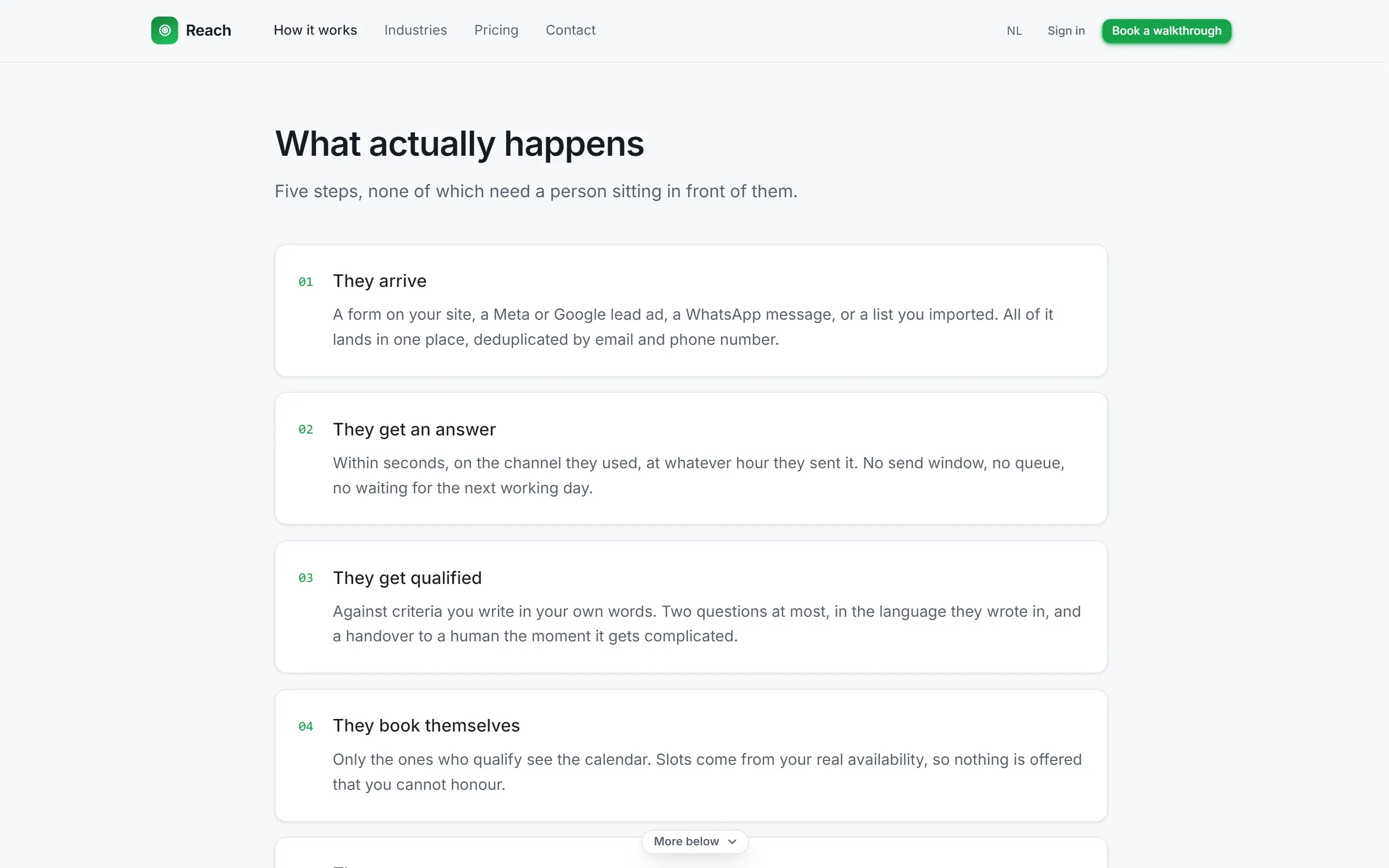This screenshot has height=868, width=1389.
Task: Click step number 04 label
Action: pos(305,727)
